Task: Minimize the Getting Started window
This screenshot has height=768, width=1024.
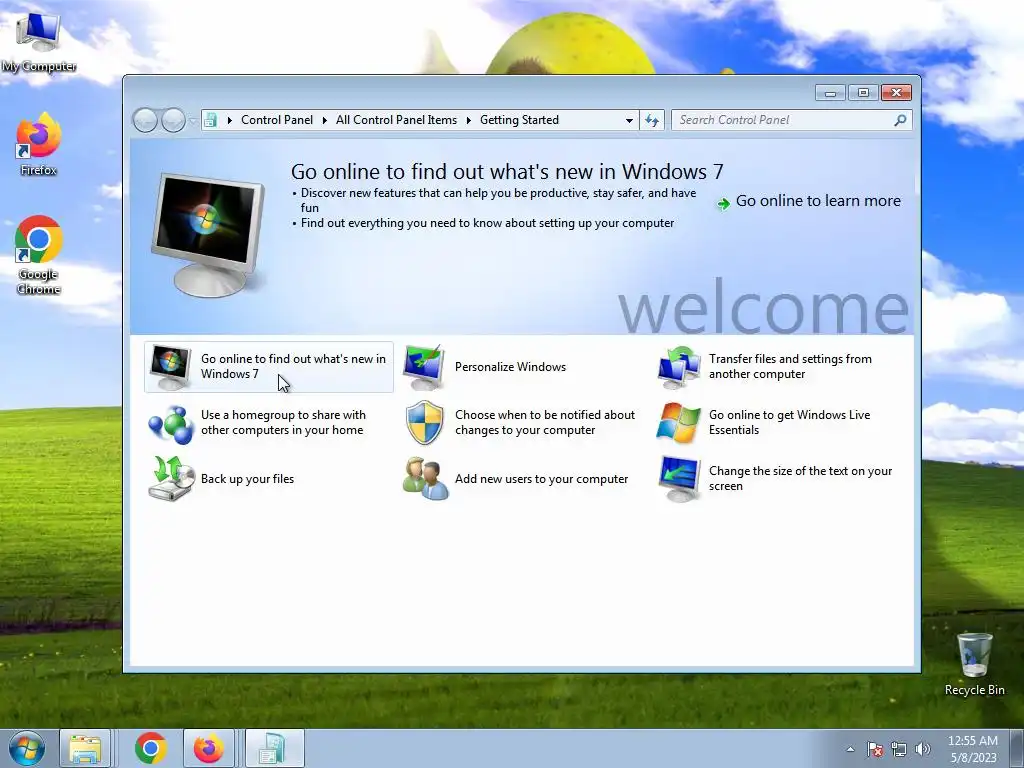Action: pos(830,93)
